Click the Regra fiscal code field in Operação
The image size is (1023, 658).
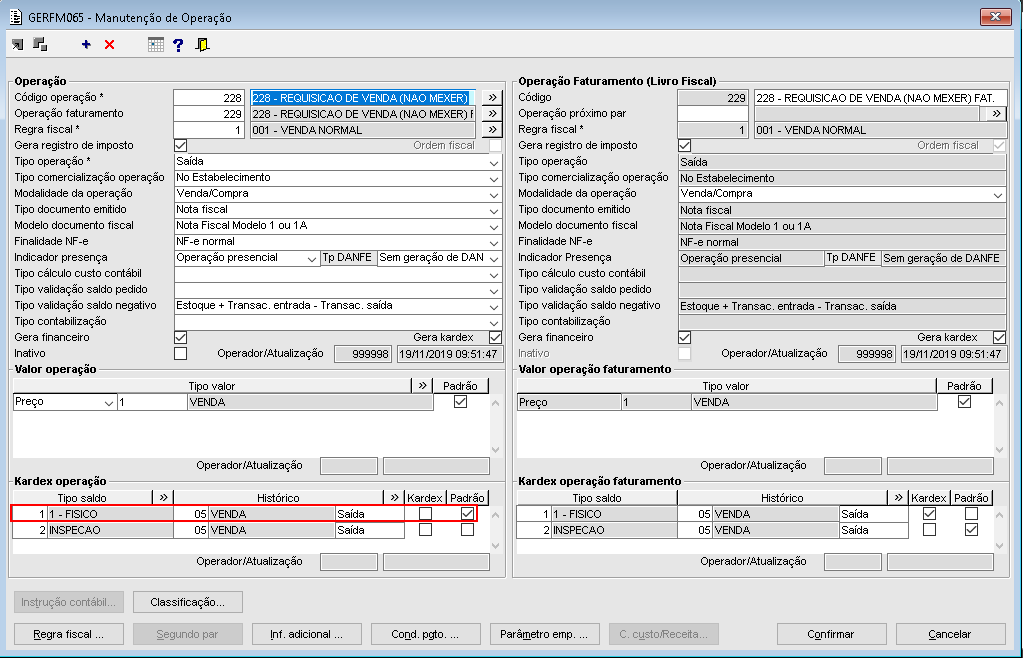(x=209, y=130)
